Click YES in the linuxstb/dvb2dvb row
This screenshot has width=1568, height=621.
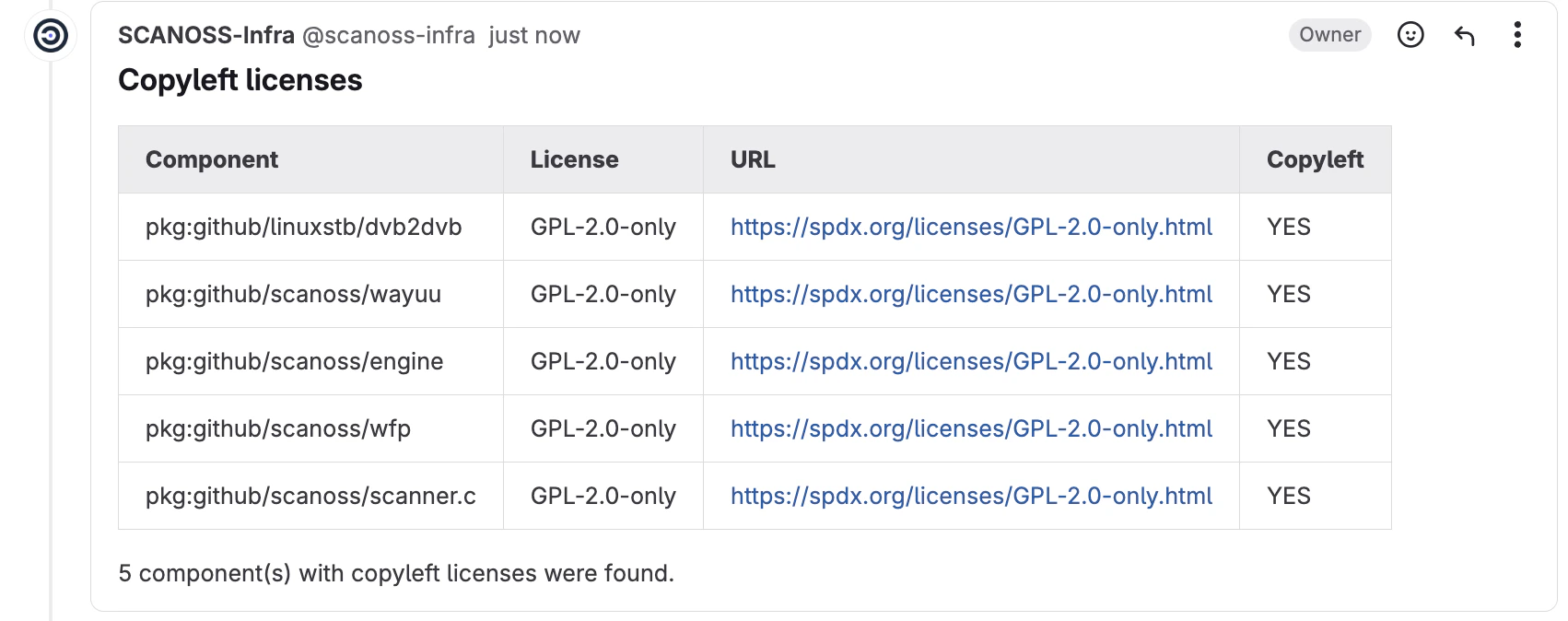coord(1288,227)
